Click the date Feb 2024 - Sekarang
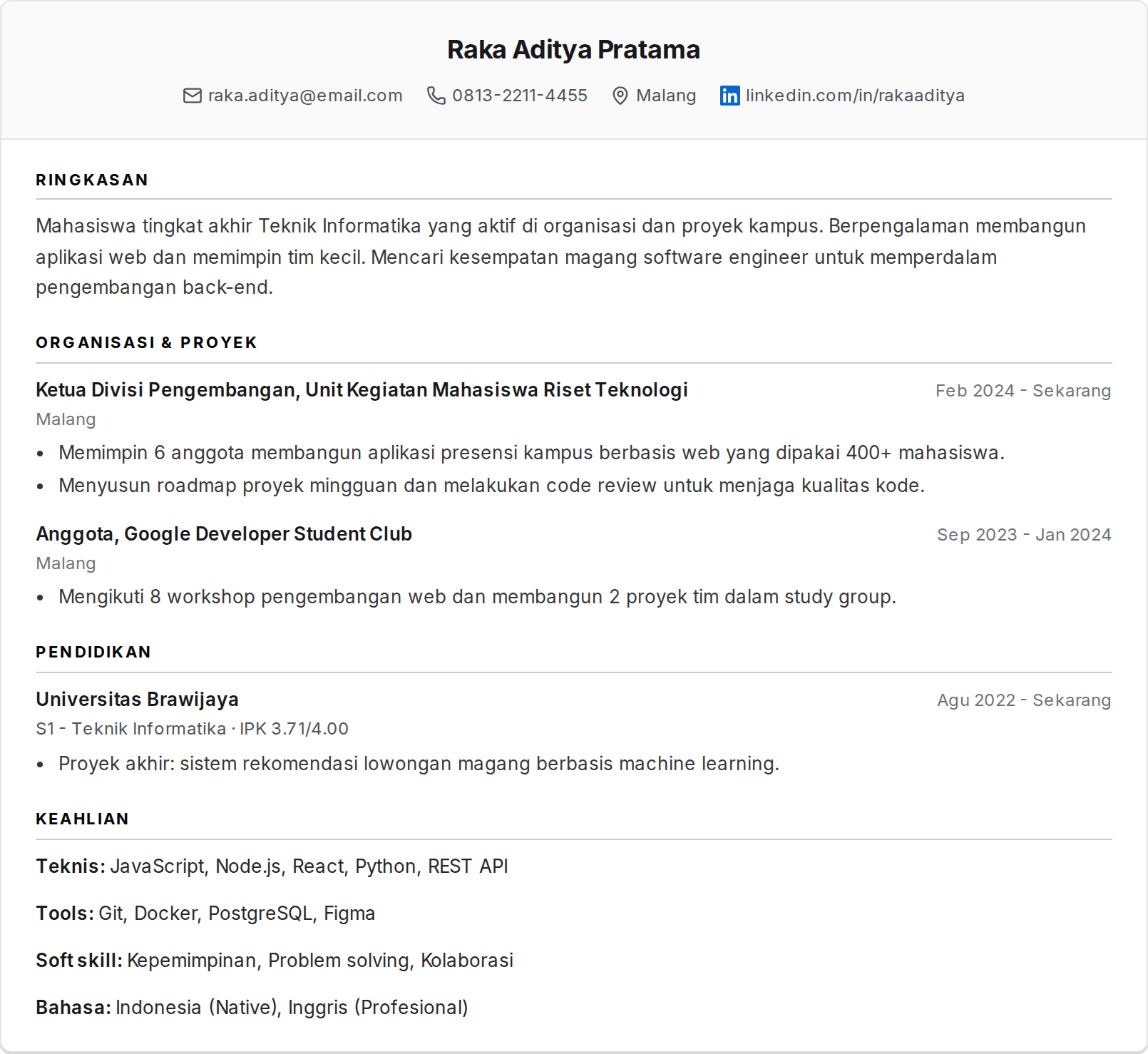The width and height of the screenshot is (1148, 1054). tap(1023, 391)
